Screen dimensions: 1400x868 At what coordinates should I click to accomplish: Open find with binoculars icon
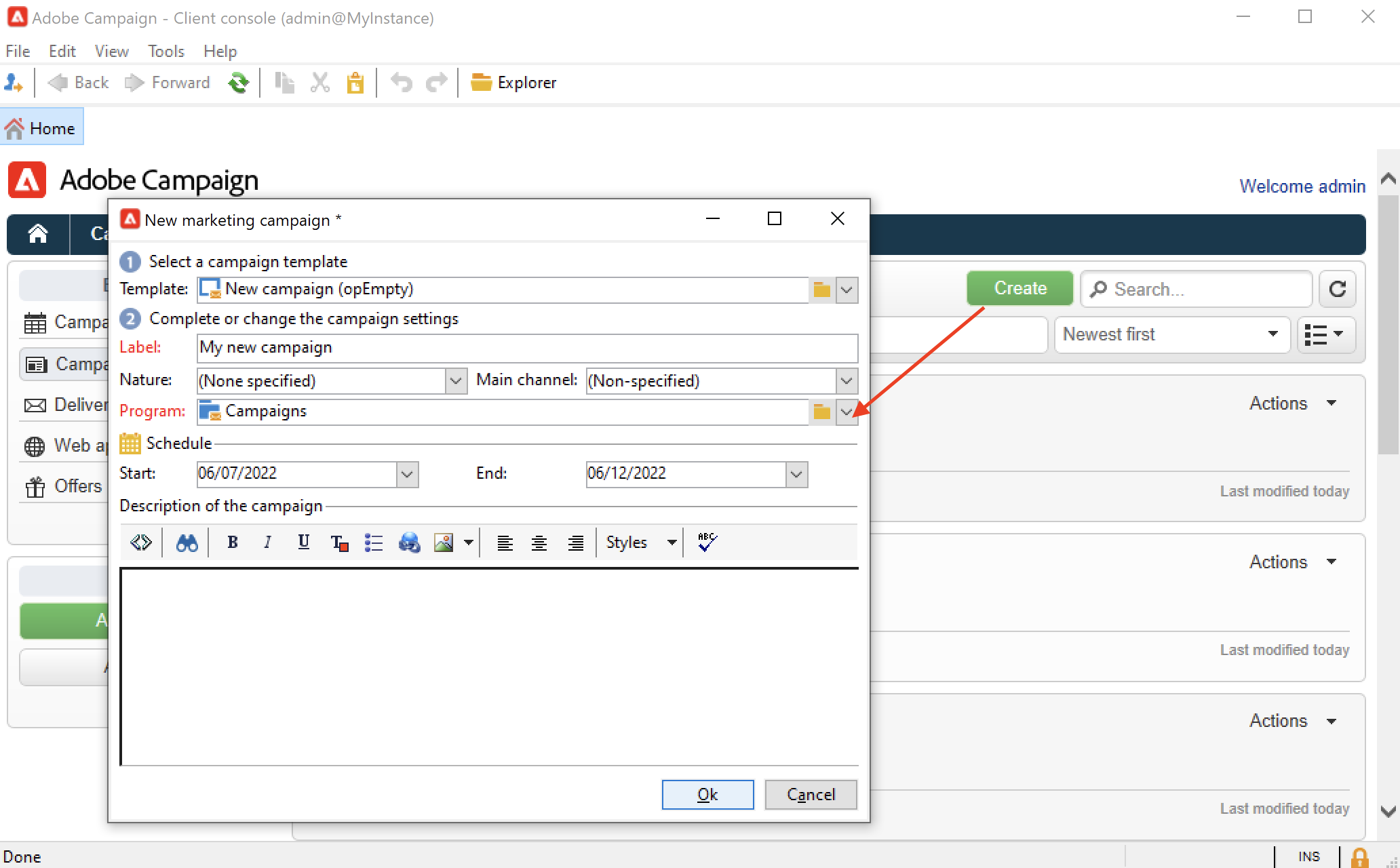click(x=187, y=542)
